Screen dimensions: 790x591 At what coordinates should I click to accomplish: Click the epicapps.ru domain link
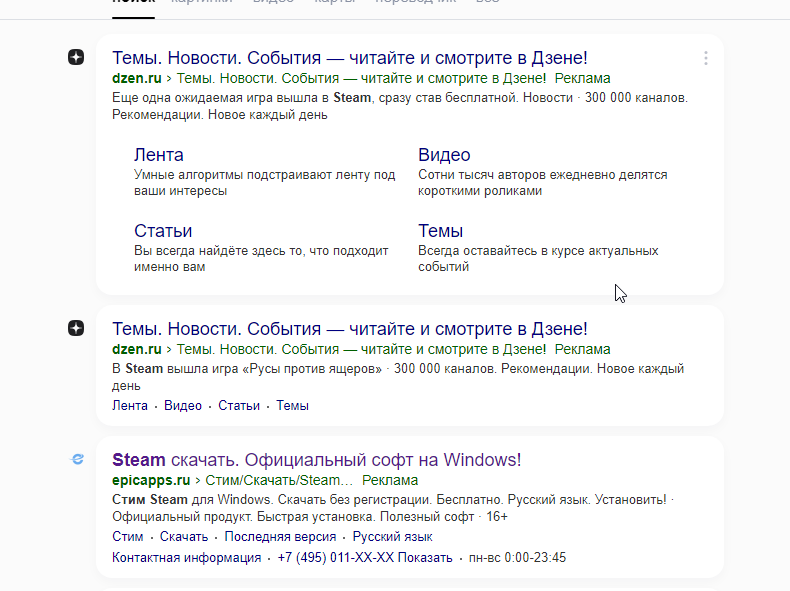[151, 480]
